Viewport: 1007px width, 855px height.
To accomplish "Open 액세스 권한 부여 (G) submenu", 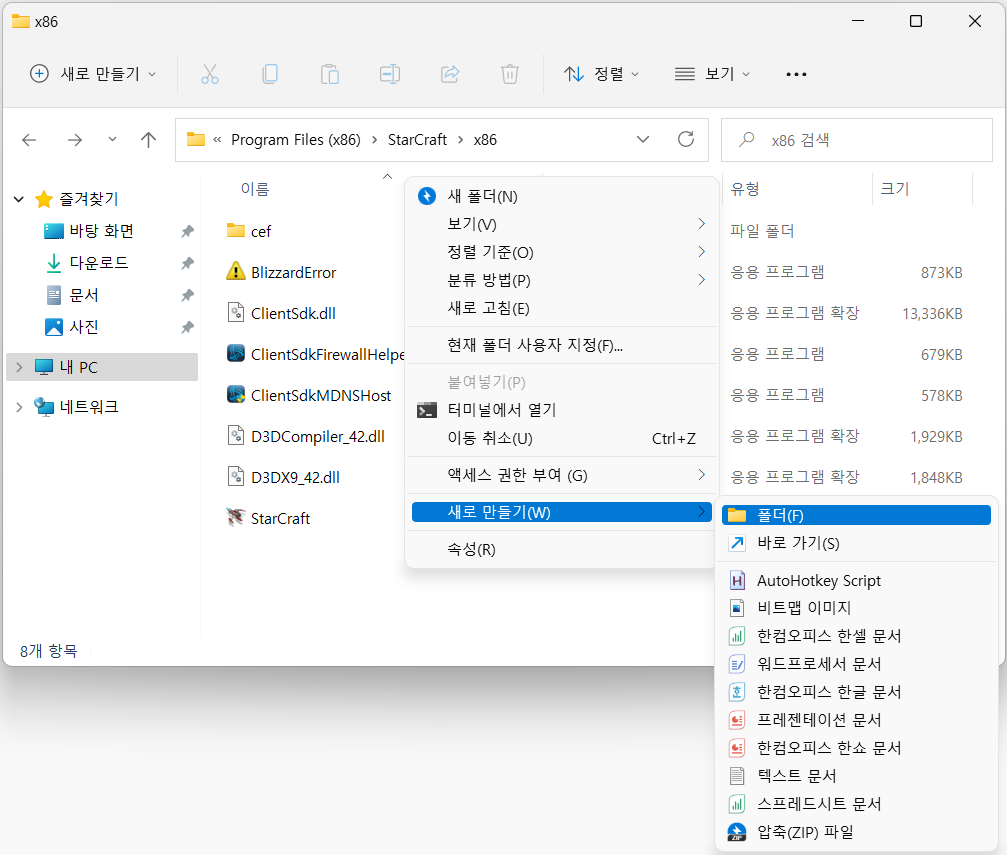I will coord(562,475).
